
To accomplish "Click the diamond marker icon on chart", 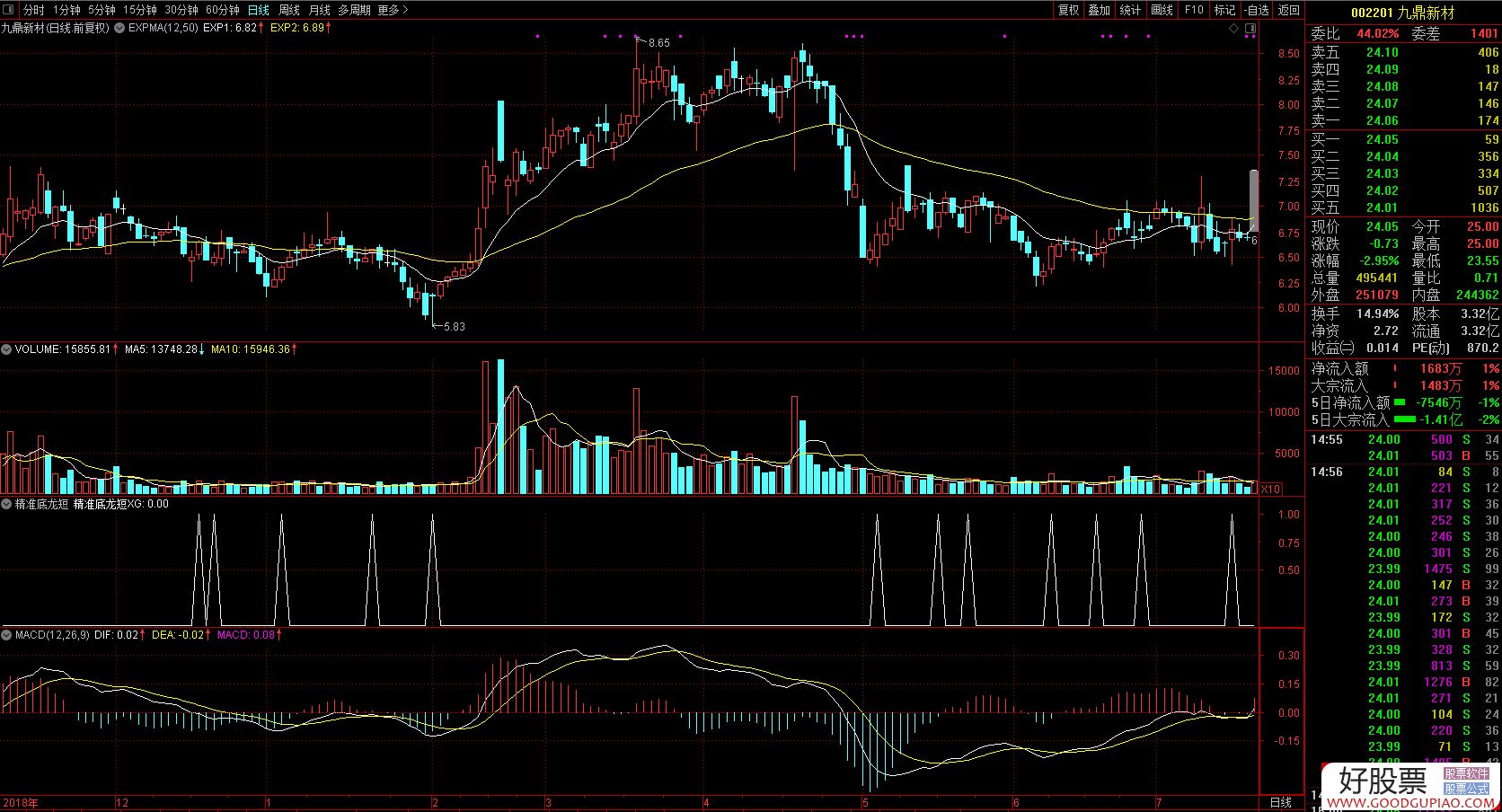I will 1235,29.
